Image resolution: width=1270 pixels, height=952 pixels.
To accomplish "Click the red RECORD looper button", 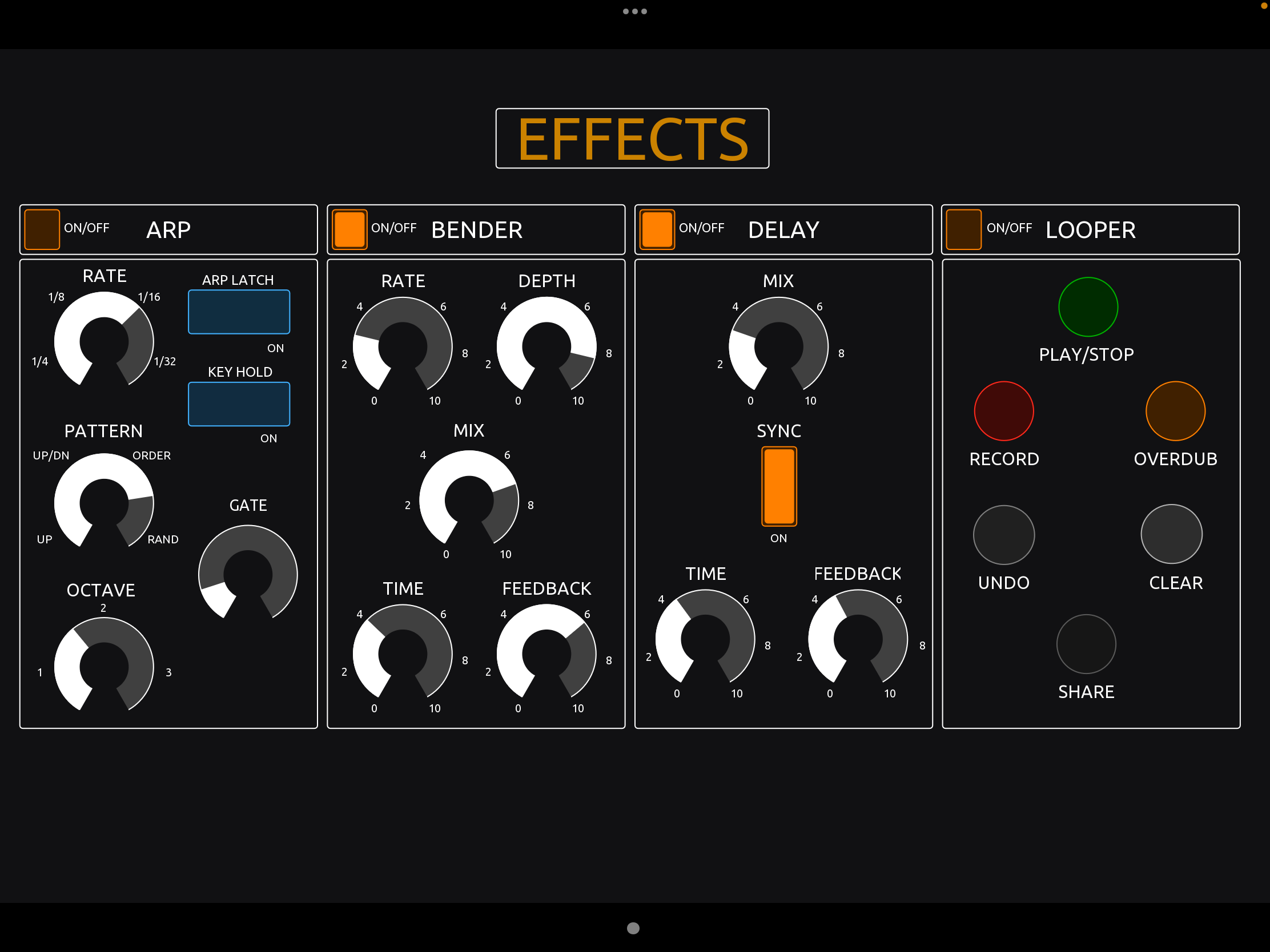I will point(1003,411).
